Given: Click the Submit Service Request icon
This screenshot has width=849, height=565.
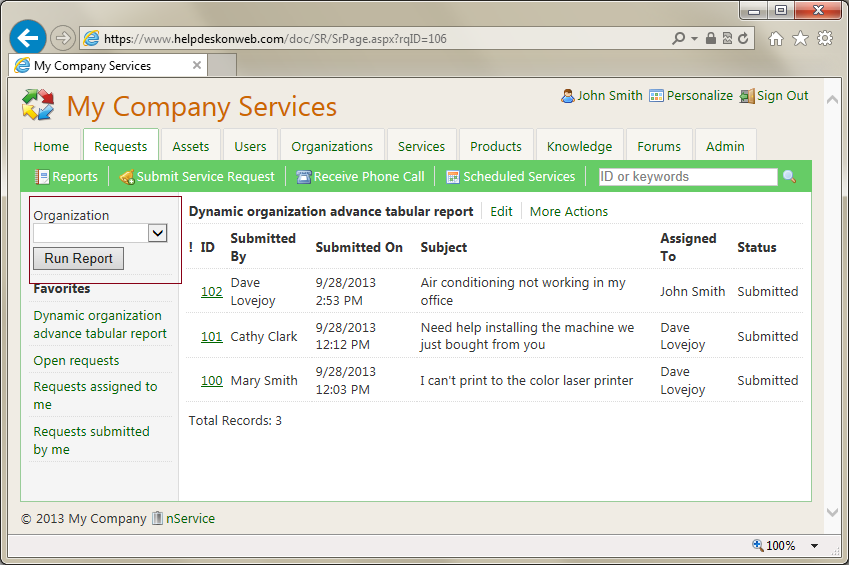Looking at the screenshot, I should (x=126, y=177).
